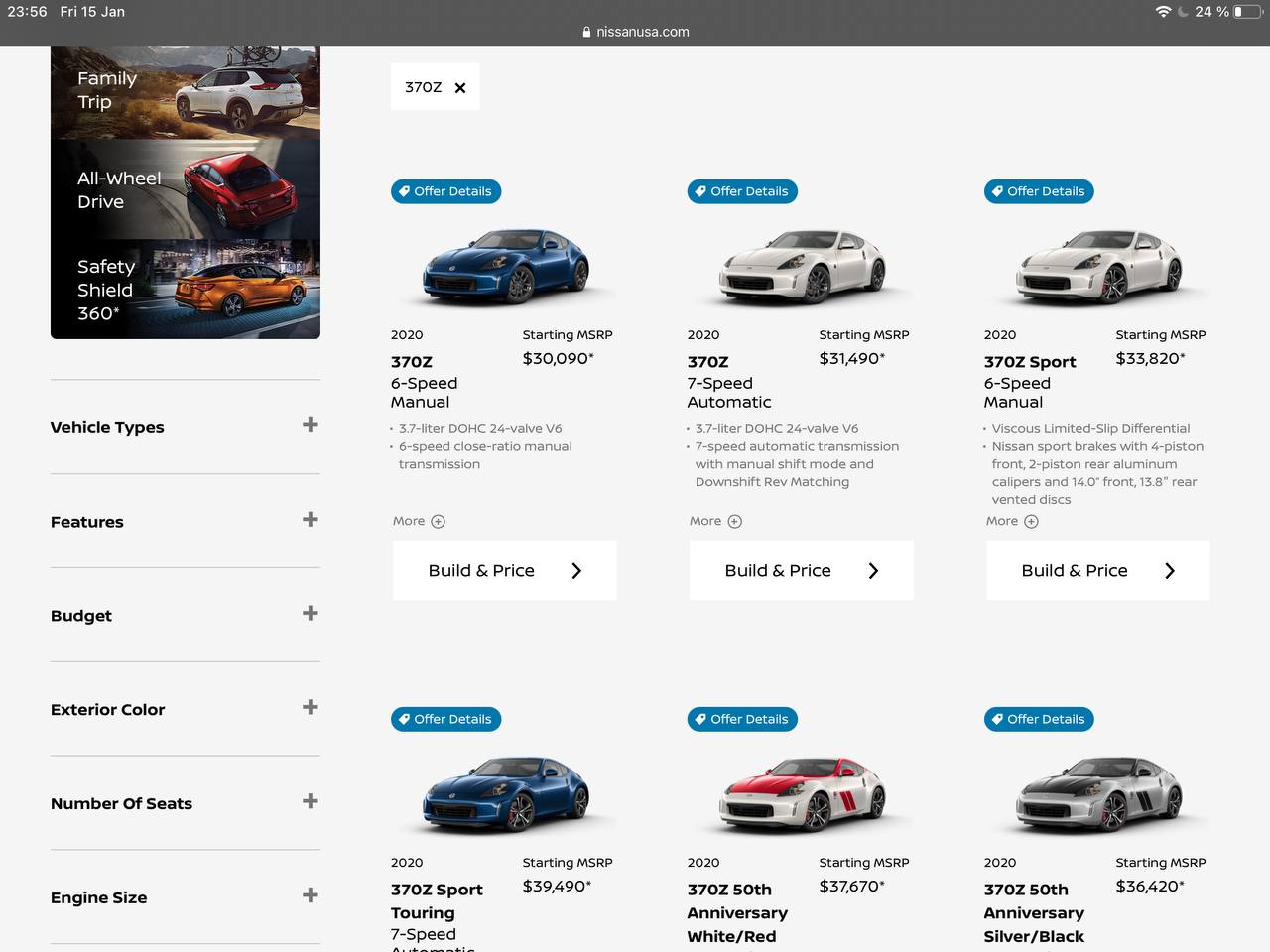Click the status bar clock 23:56
Screen dimensions: 1270x952
27,12
